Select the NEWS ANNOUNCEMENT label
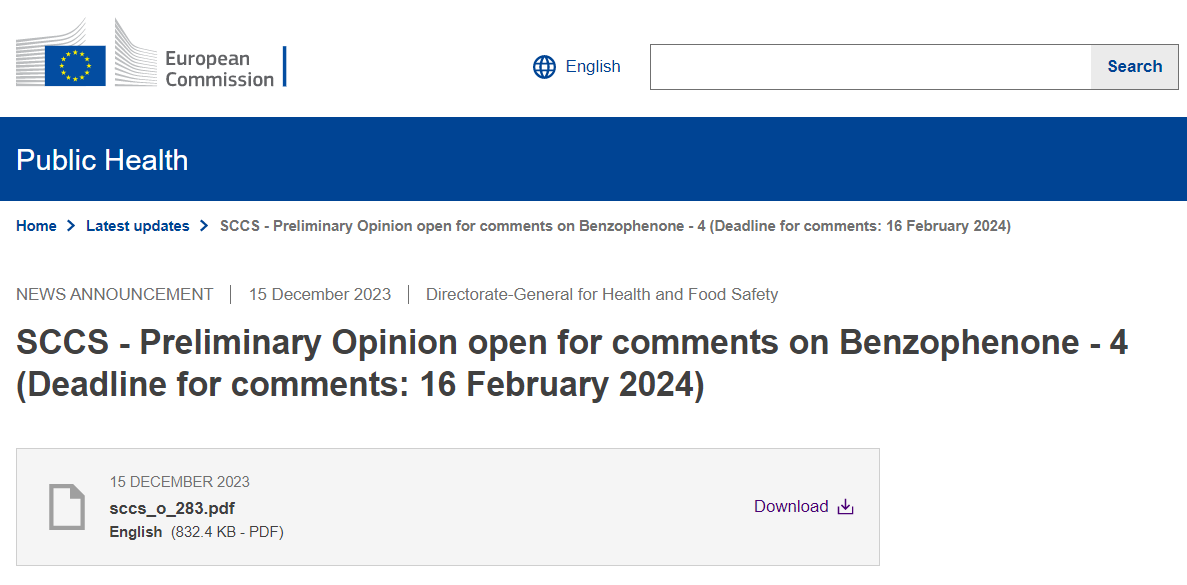Screen dimensions: 1187x585 tap(115, 294)
